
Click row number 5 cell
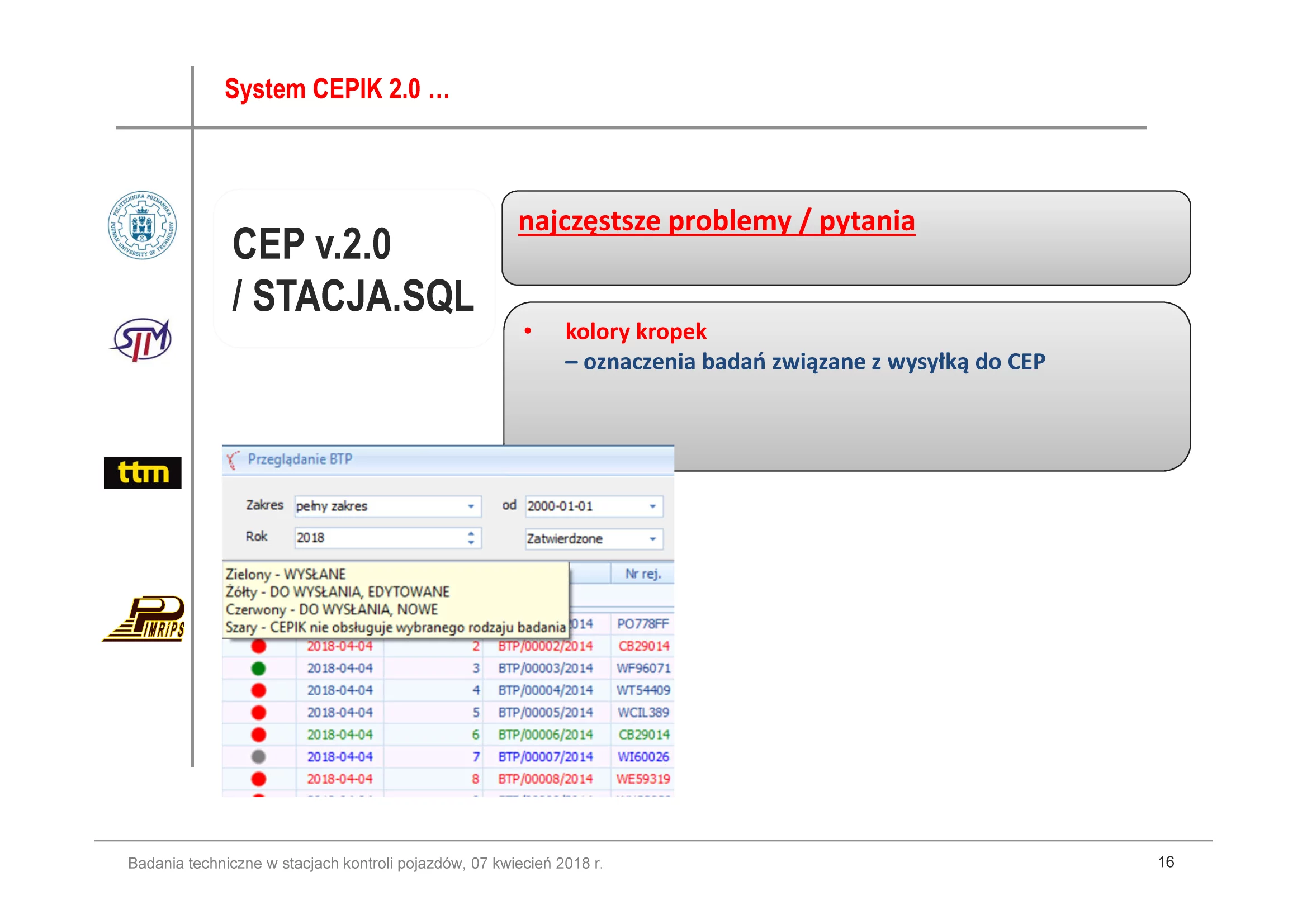point(434,713)
